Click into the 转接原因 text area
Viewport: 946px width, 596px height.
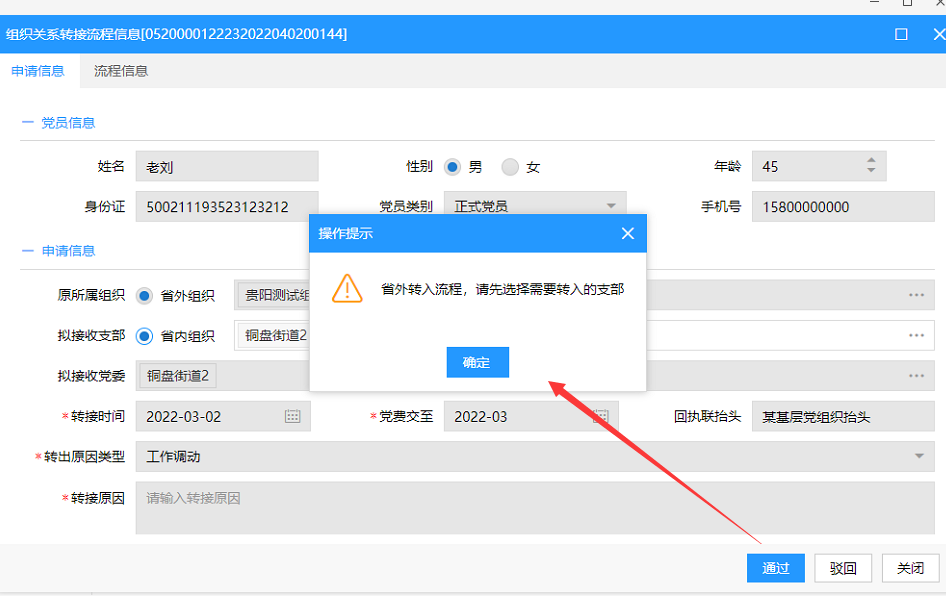[x=535, y=508]
